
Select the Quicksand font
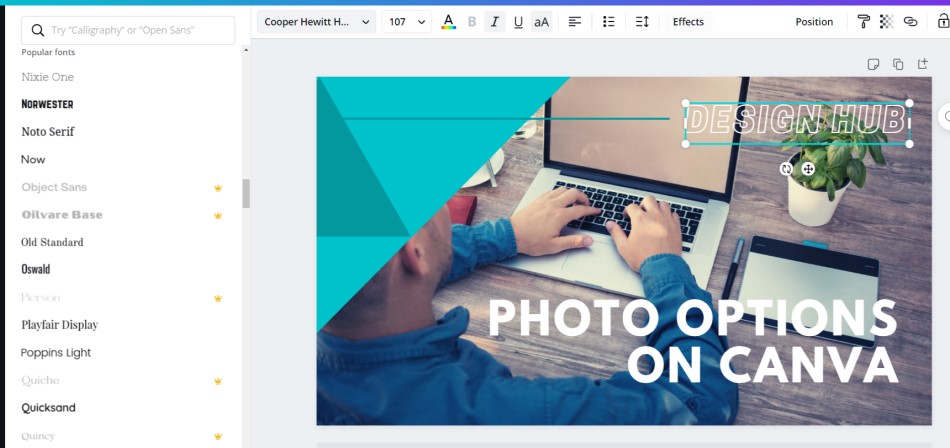click(48, 408)
